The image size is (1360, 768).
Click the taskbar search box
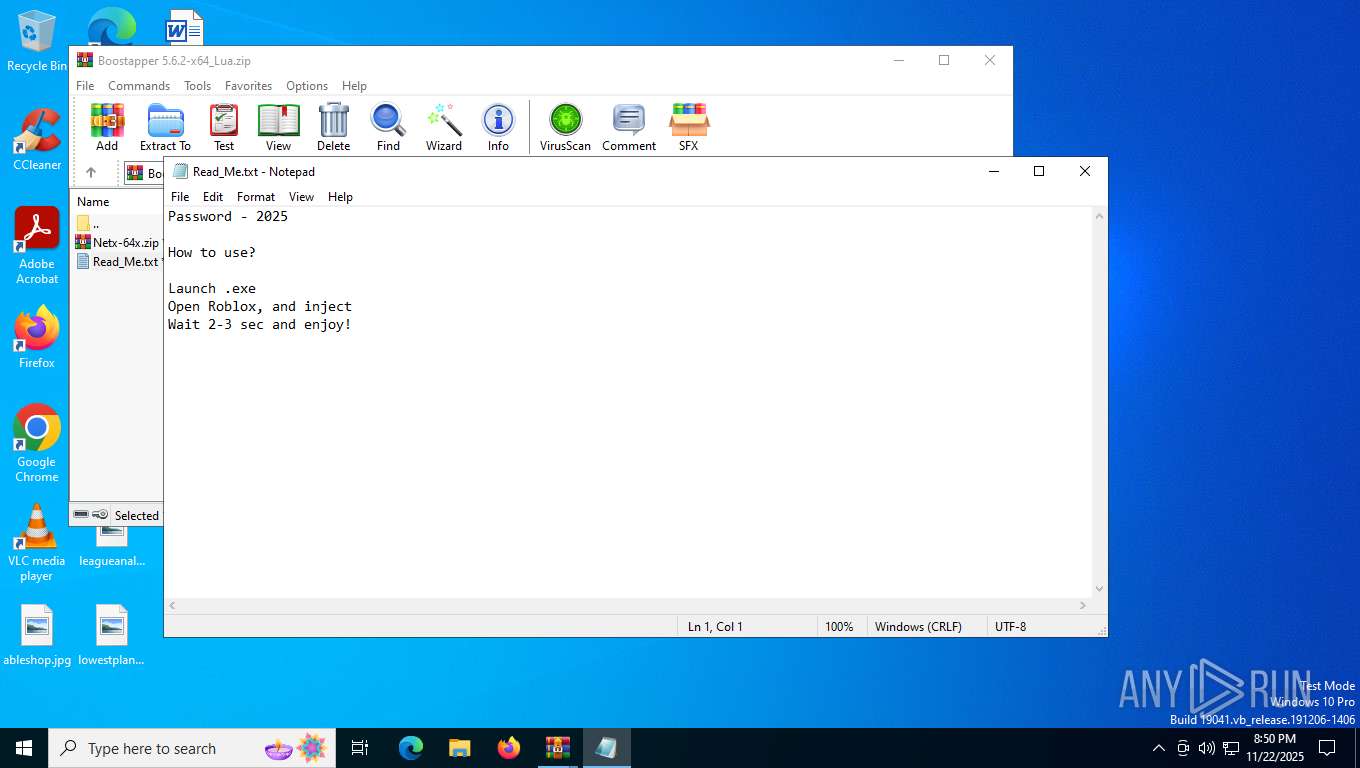click(x=192, y=748)
